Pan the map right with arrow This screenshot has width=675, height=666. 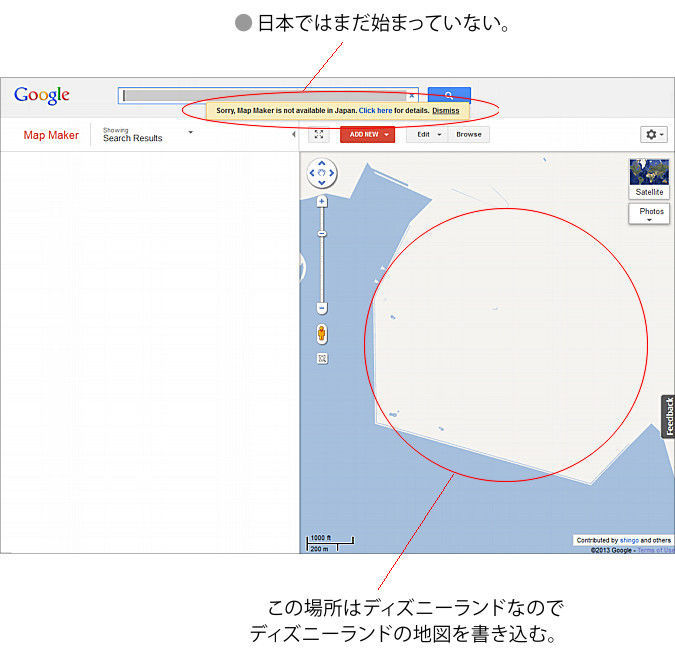coord(331,173)
